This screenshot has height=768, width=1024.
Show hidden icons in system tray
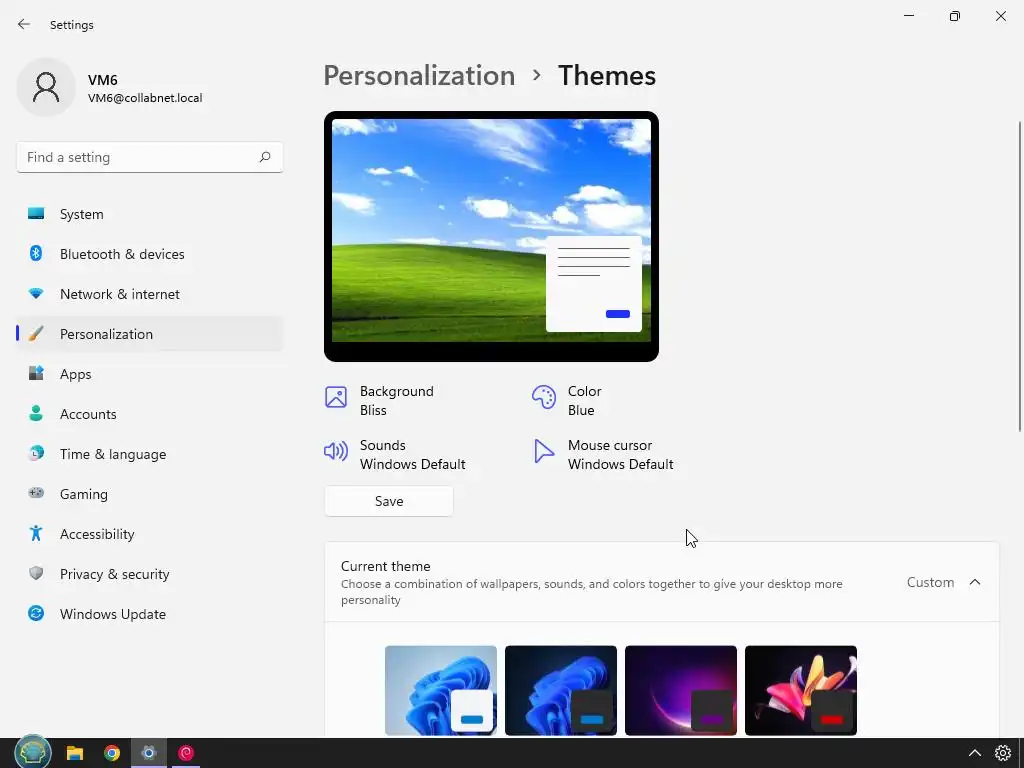coord(974,753)
